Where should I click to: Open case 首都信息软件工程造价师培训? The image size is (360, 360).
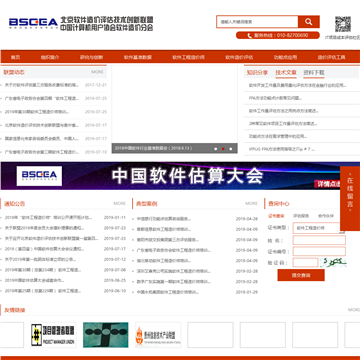(164, 229)
